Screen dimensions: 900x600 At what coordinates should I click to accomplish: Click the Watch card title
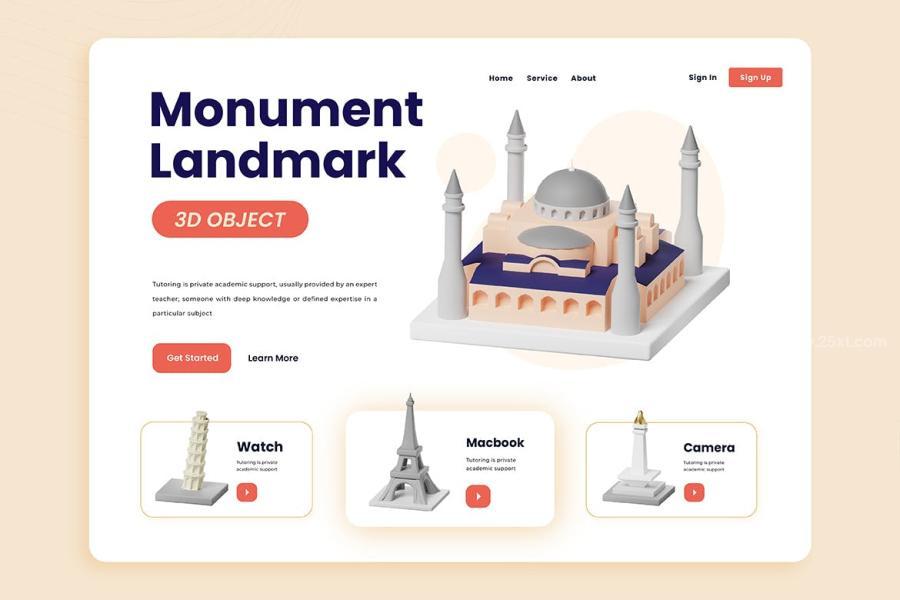tap(259, 447)
